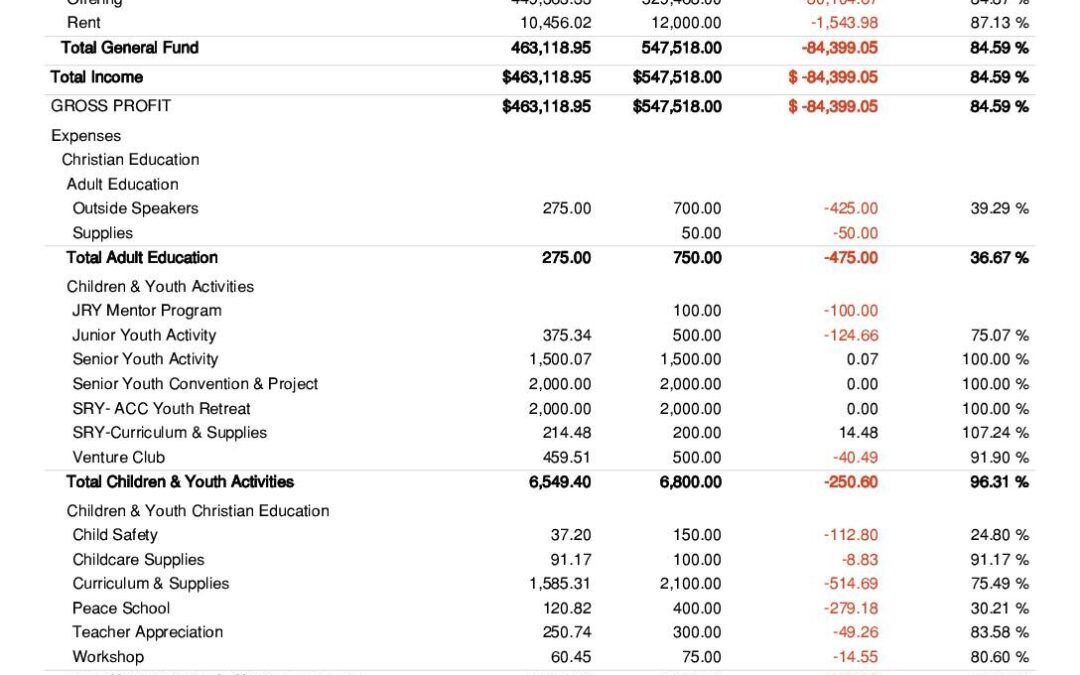Click Peace School variance -279.18

pyautogui.click(x=851, y=609)
